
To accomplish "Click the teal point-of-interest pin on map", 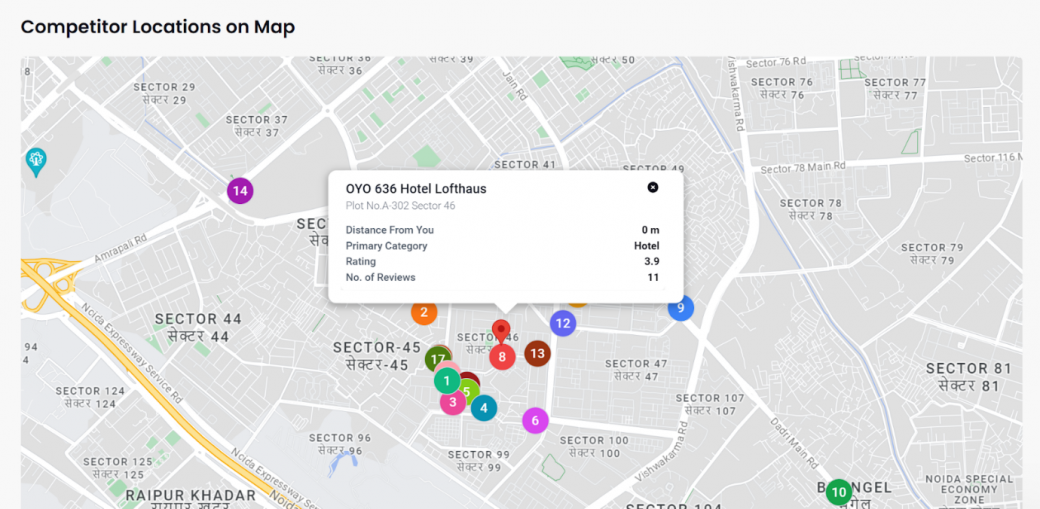I will pyautogui.click(x=36, y=162).
